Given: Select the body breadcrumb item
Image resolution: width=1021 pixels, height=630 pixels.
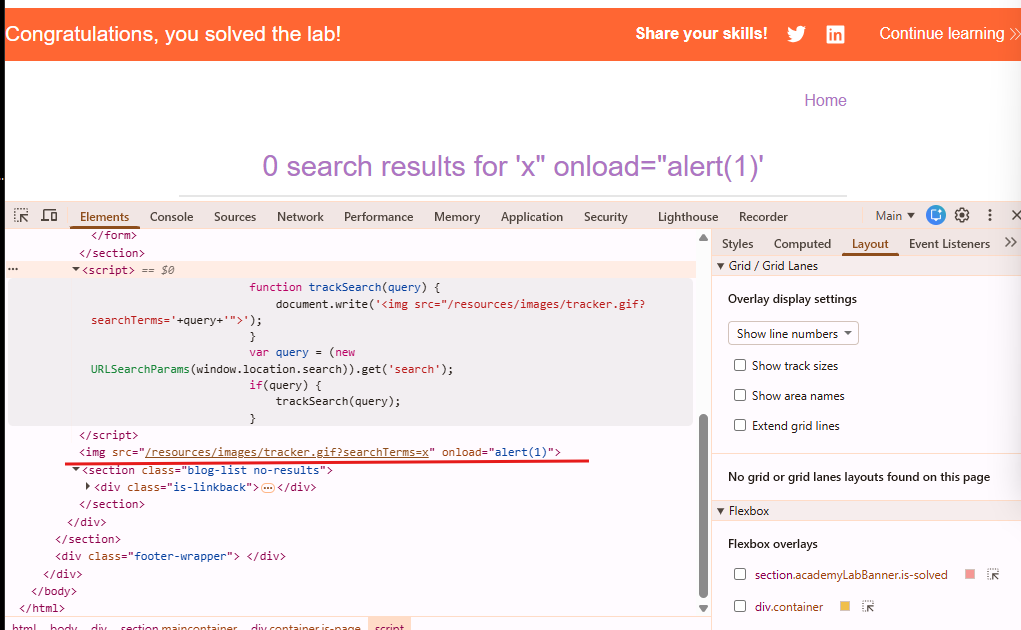Looking at the screenshot, I should click(x=63, y=625).
